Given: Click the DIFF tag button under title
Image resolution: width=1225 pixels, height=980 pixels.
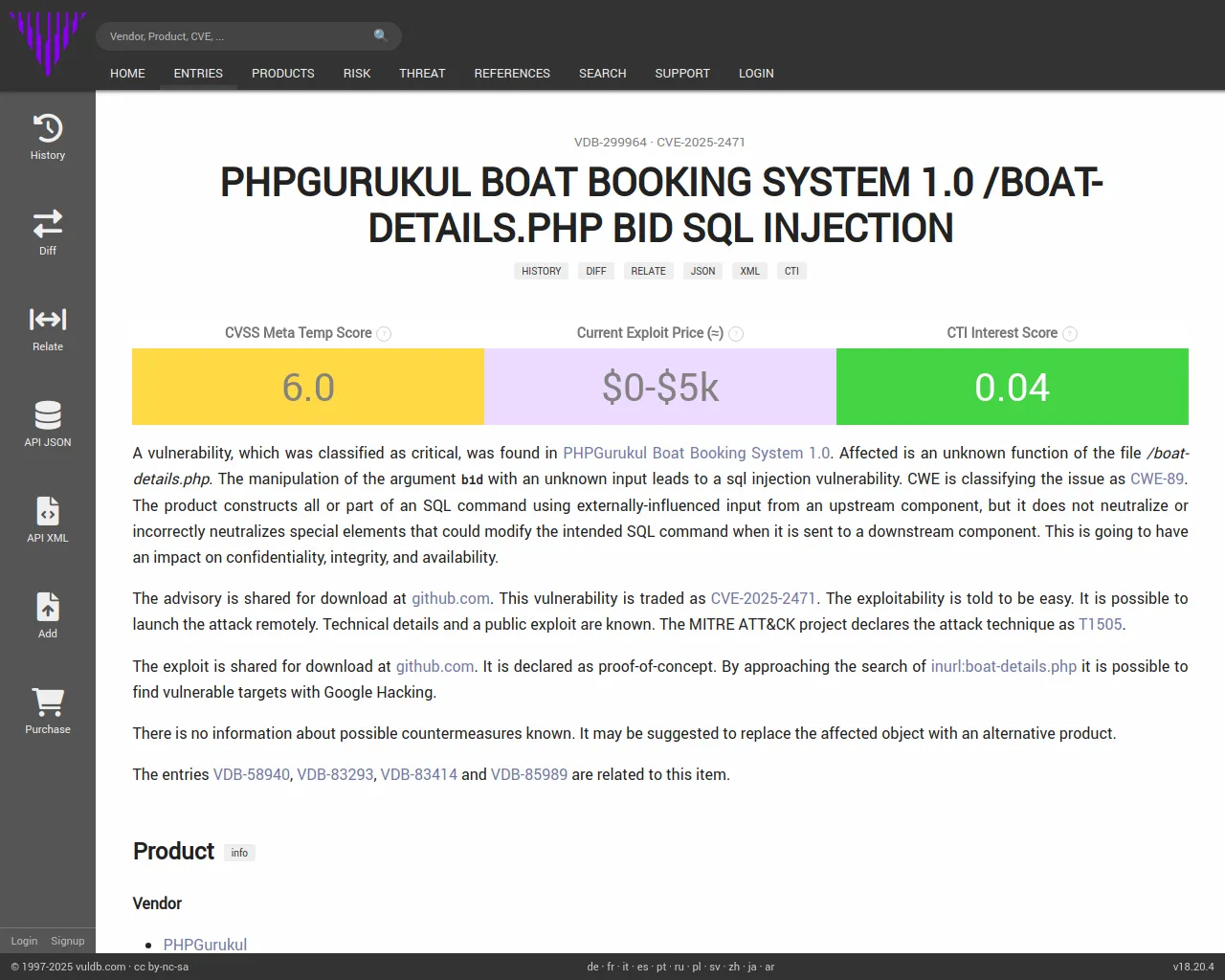Looking at the screenshot, I should point(596,271).
